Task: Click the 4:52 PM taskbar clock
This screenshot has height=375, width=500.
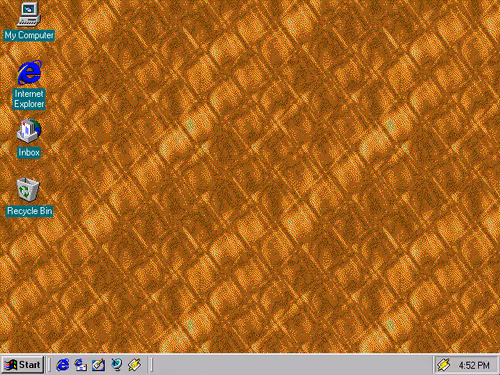Action: pos(474,365)
